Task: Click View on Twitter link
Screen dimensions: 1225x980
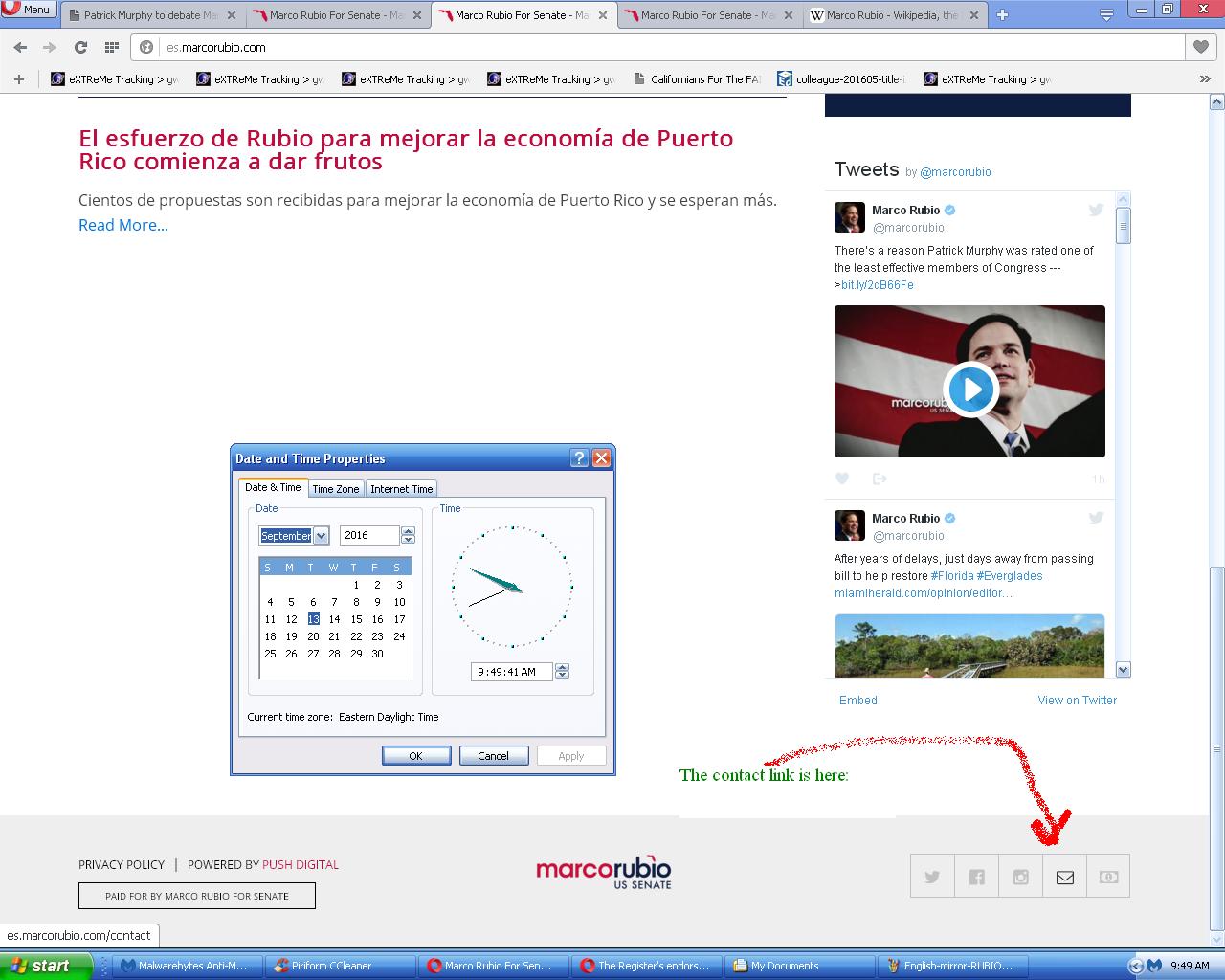Action: point(1078,701)
